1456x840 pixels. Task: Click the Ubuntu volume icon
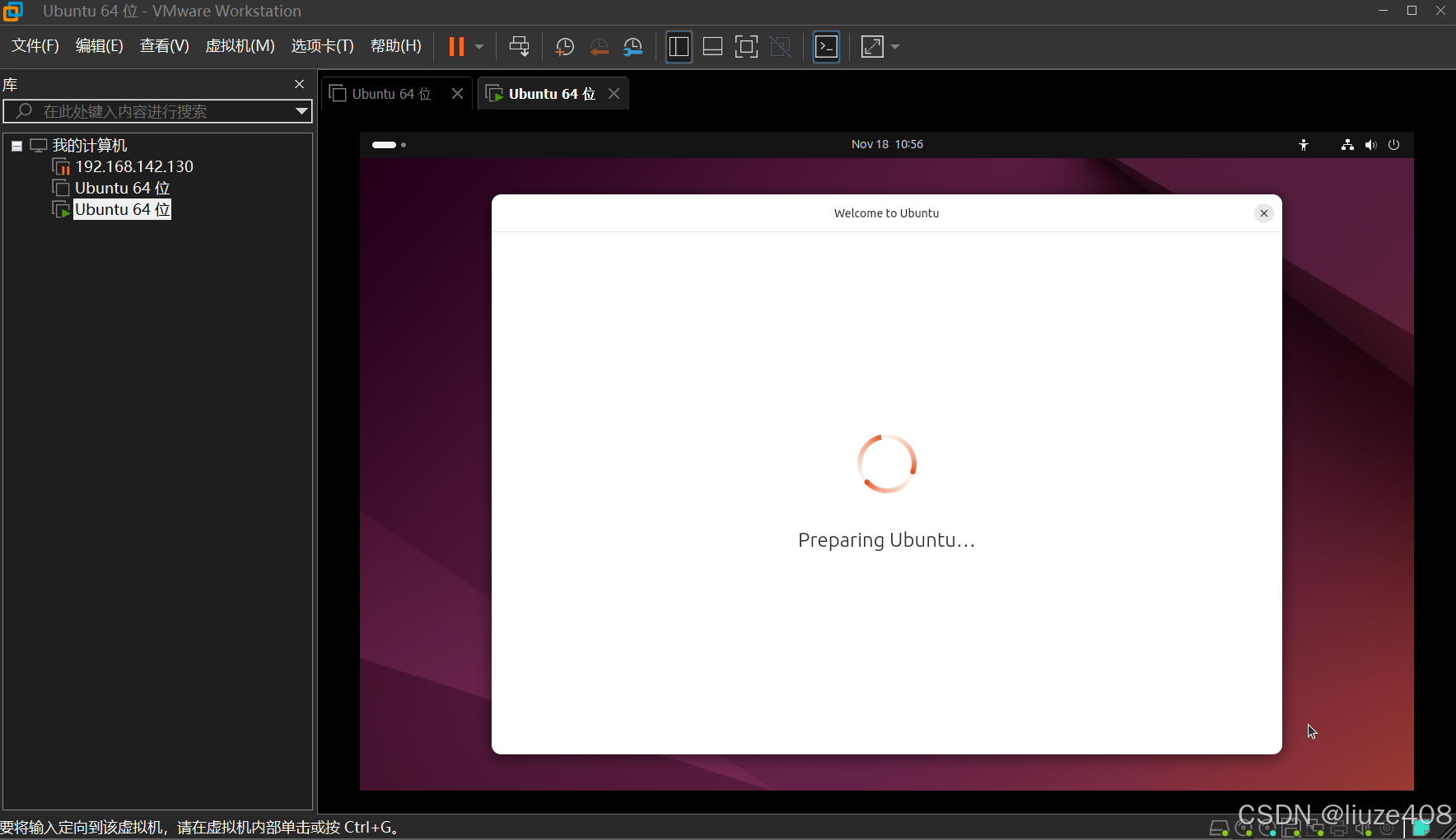[x=1370, y=145]
